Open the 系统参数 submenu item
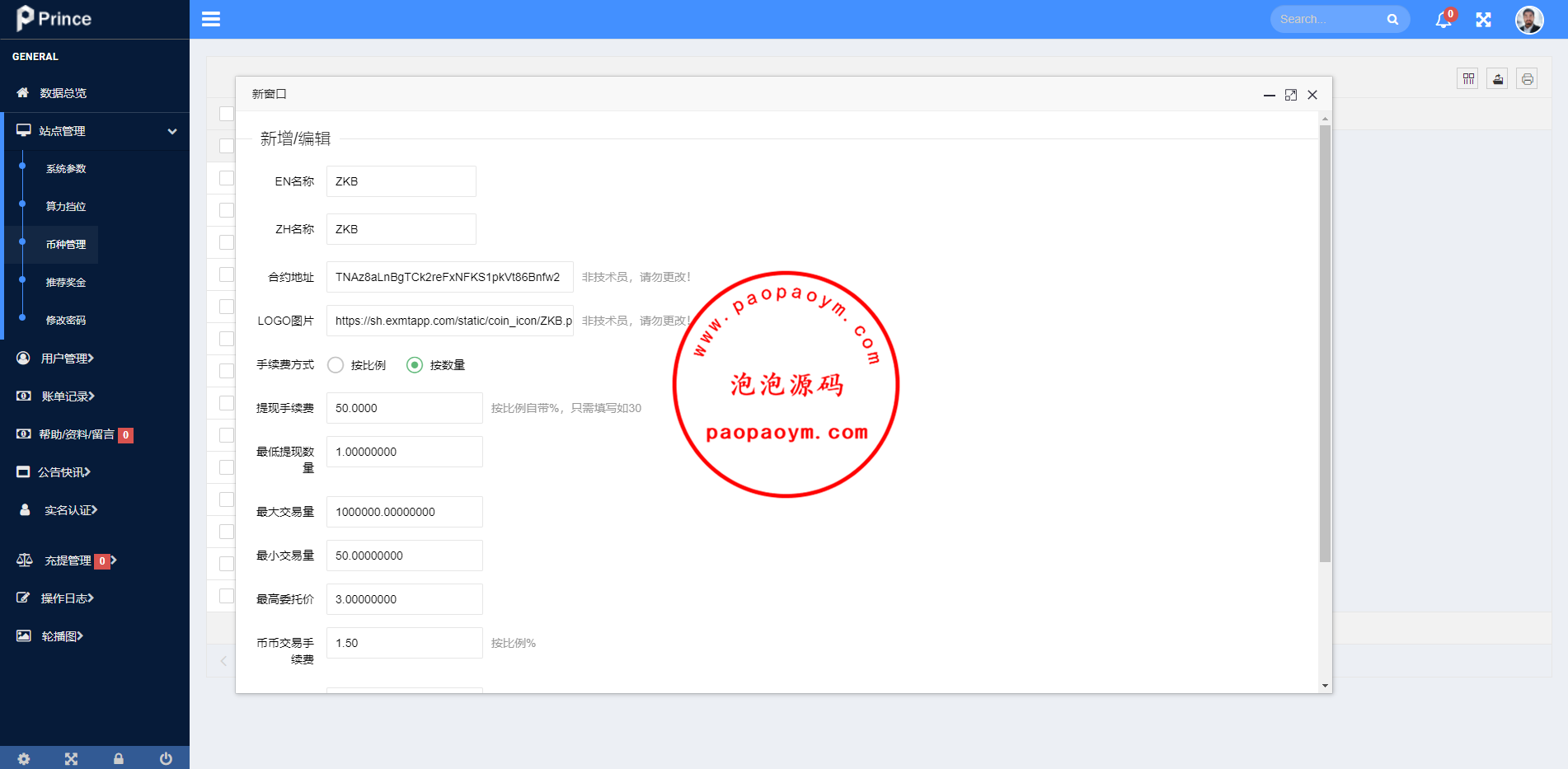 tap(66, 169)
